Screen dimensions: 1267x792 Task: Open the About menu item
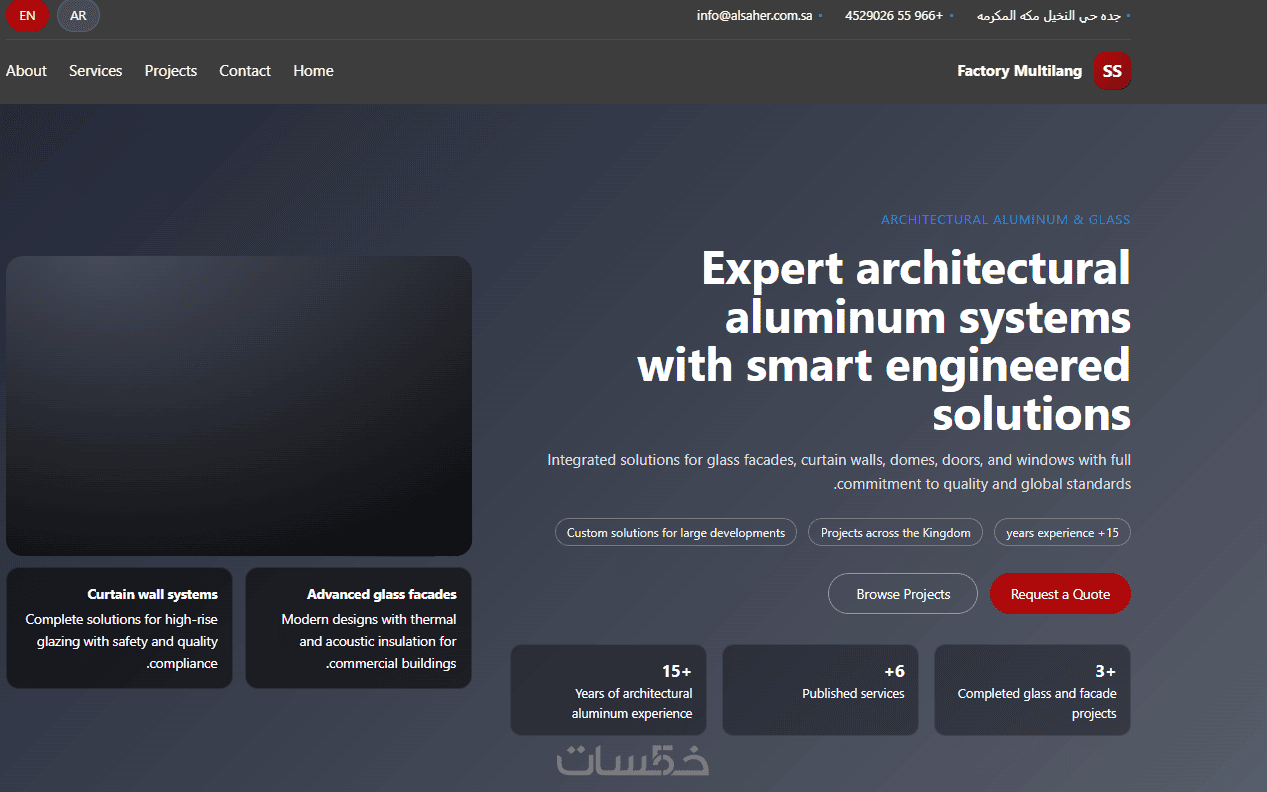point(26,71)
